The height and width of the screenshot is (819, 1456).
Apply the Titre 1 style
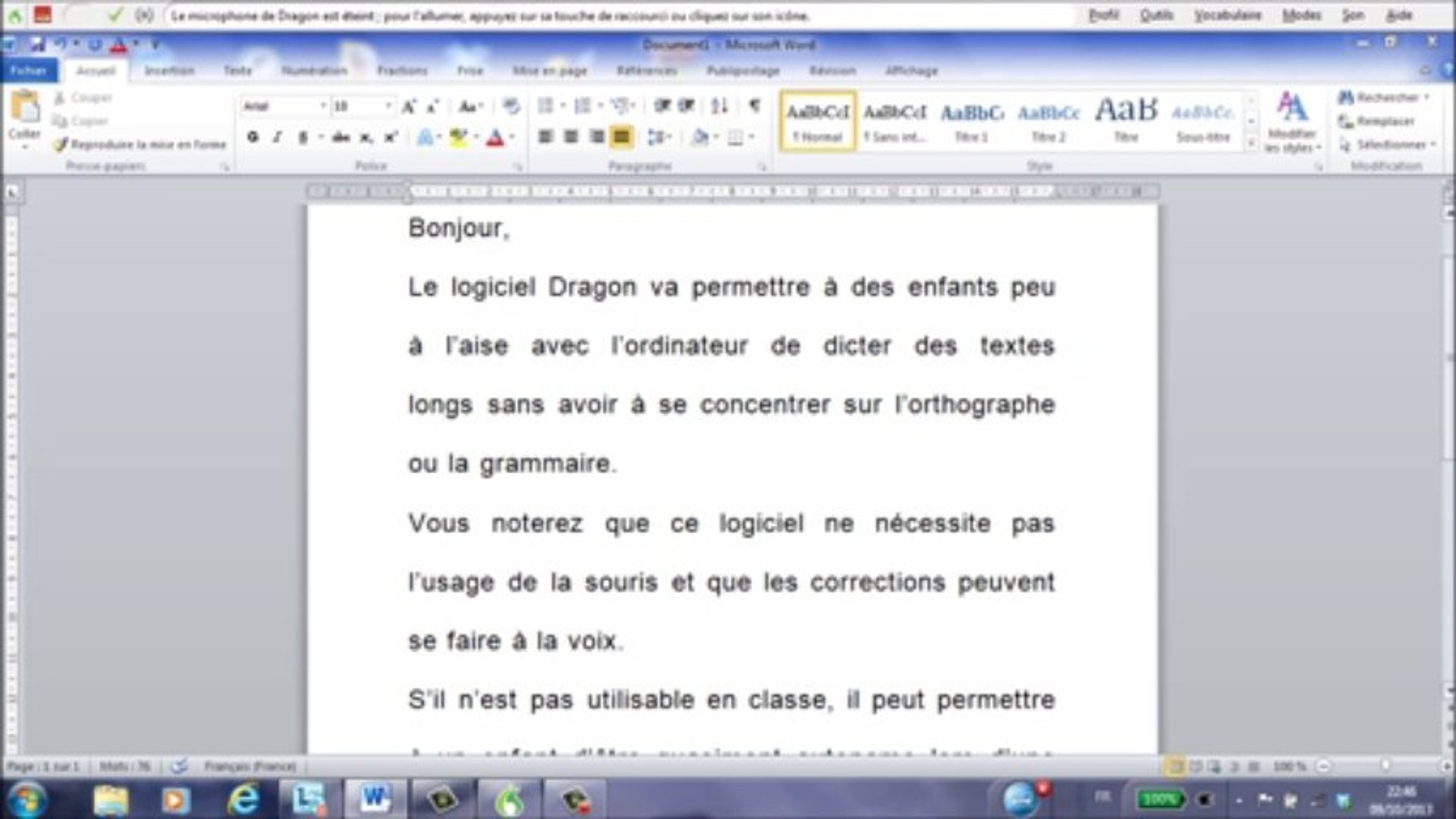pos(971,121)
